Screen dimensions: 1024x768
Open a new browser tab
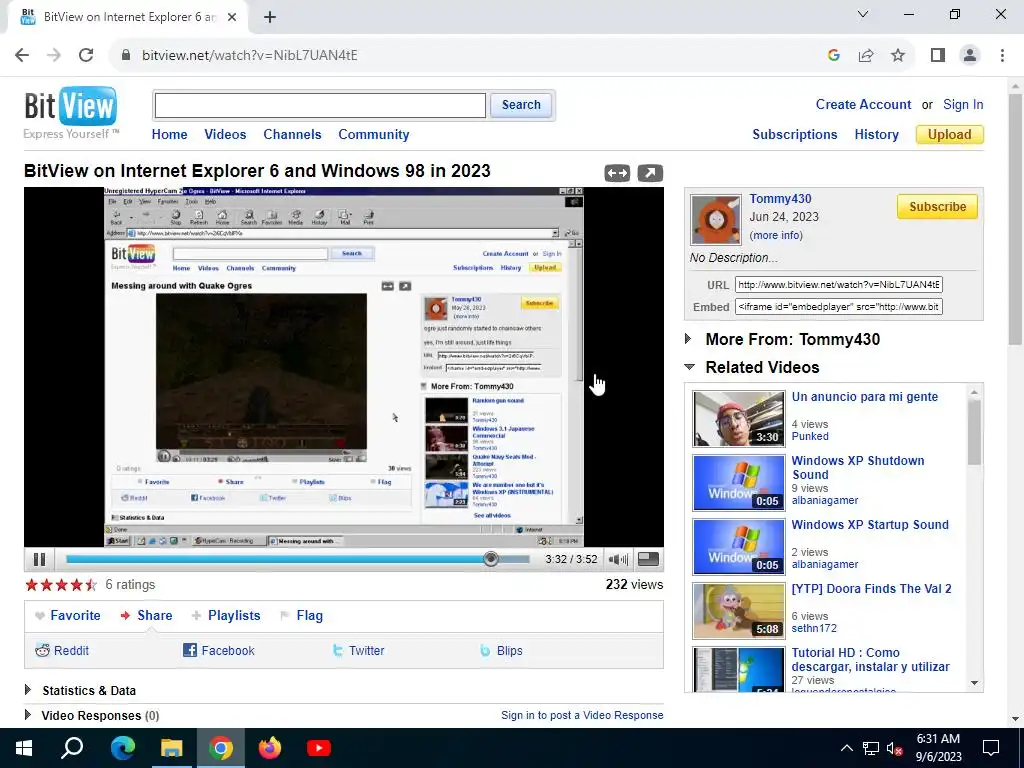[270, 17]
